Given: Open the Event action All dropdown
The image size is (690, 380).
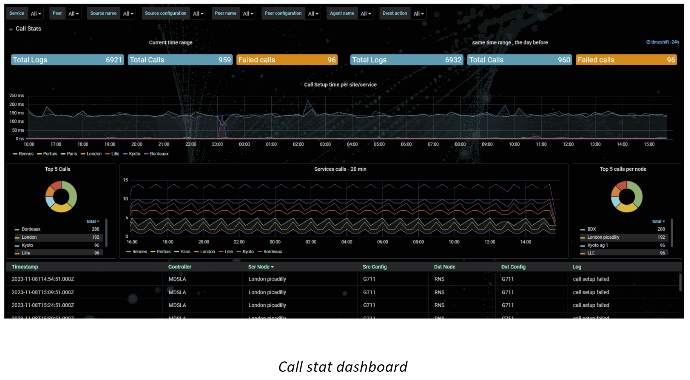Looking at the screenshot, I should [x=418, y=14].
